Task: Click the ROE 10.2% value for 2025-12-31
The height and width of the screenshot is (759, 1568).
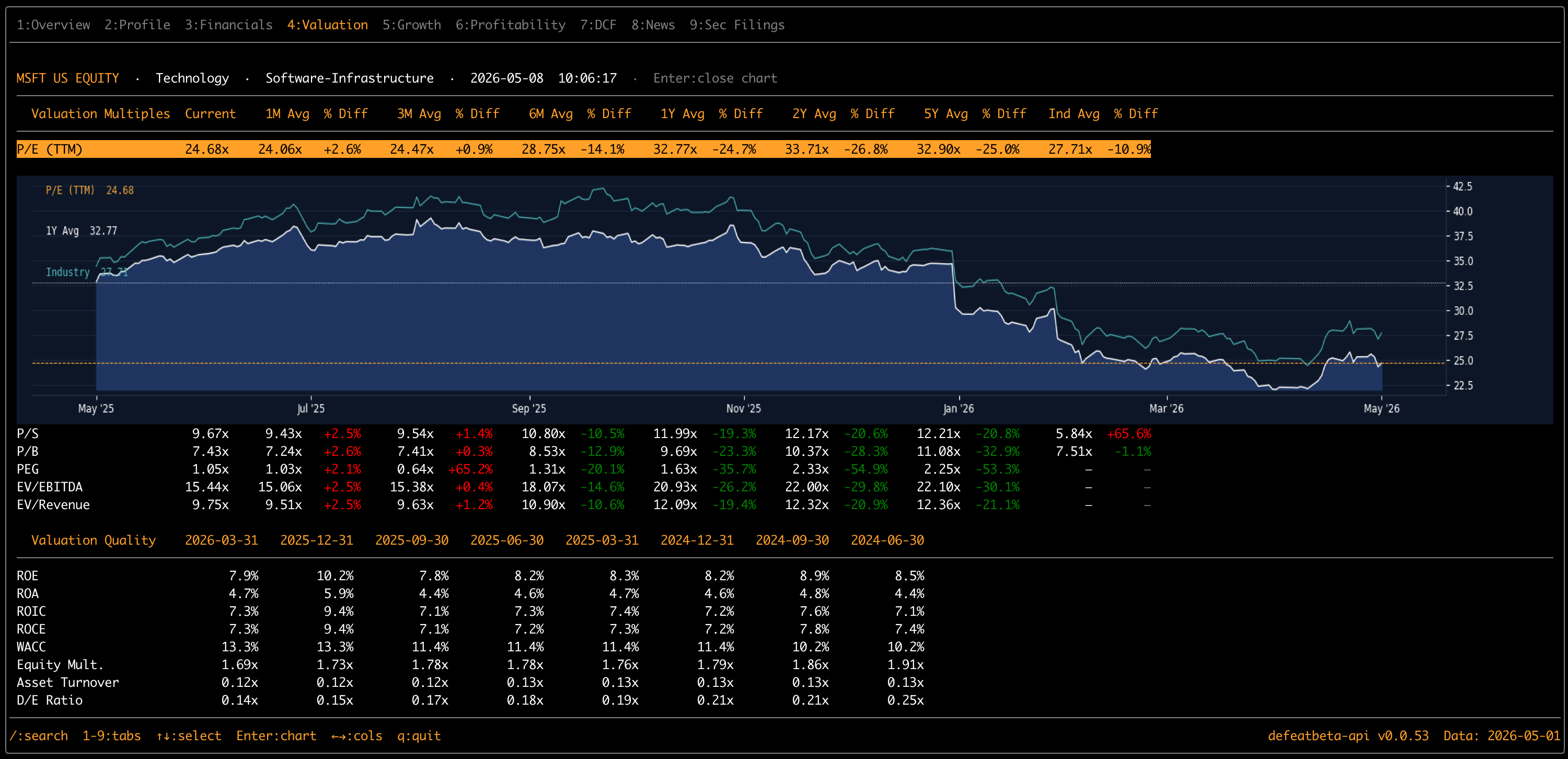Action: (x=335, y=576)
